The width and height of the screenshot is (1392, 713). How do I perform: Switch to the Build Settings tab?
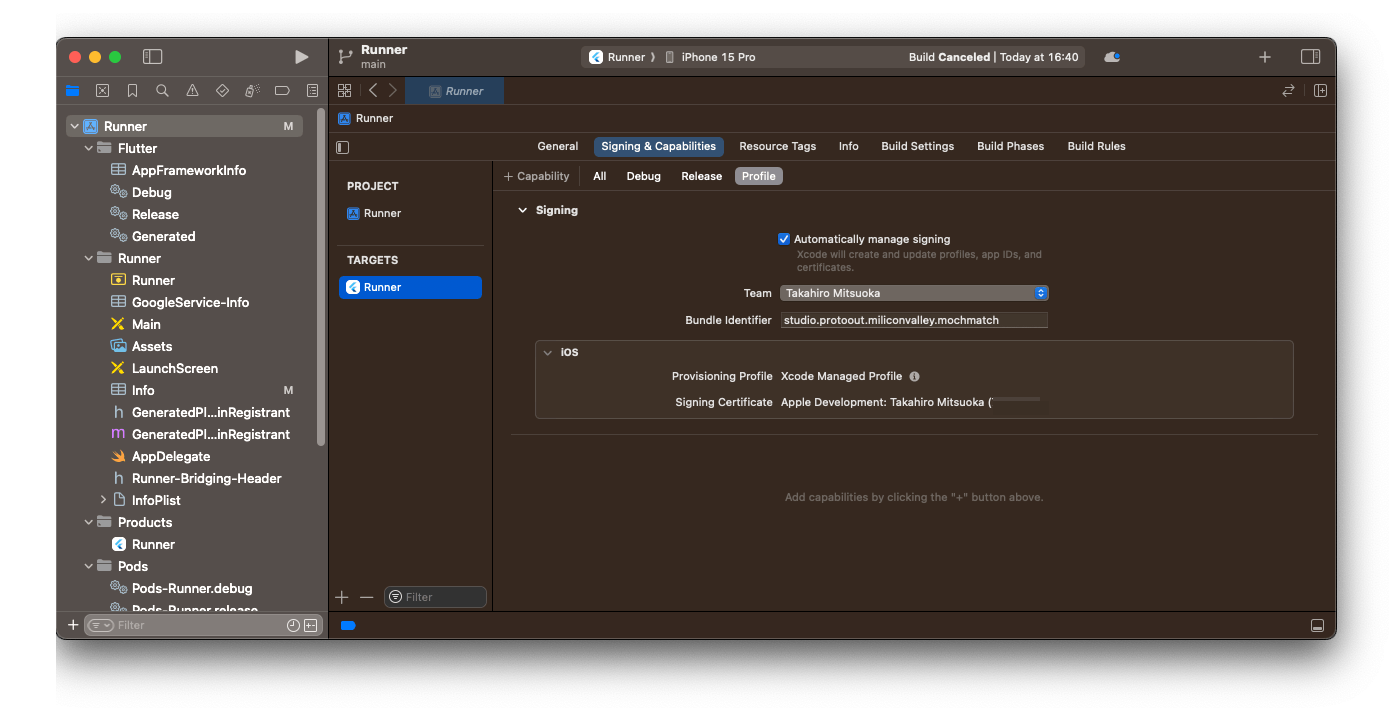917,146
